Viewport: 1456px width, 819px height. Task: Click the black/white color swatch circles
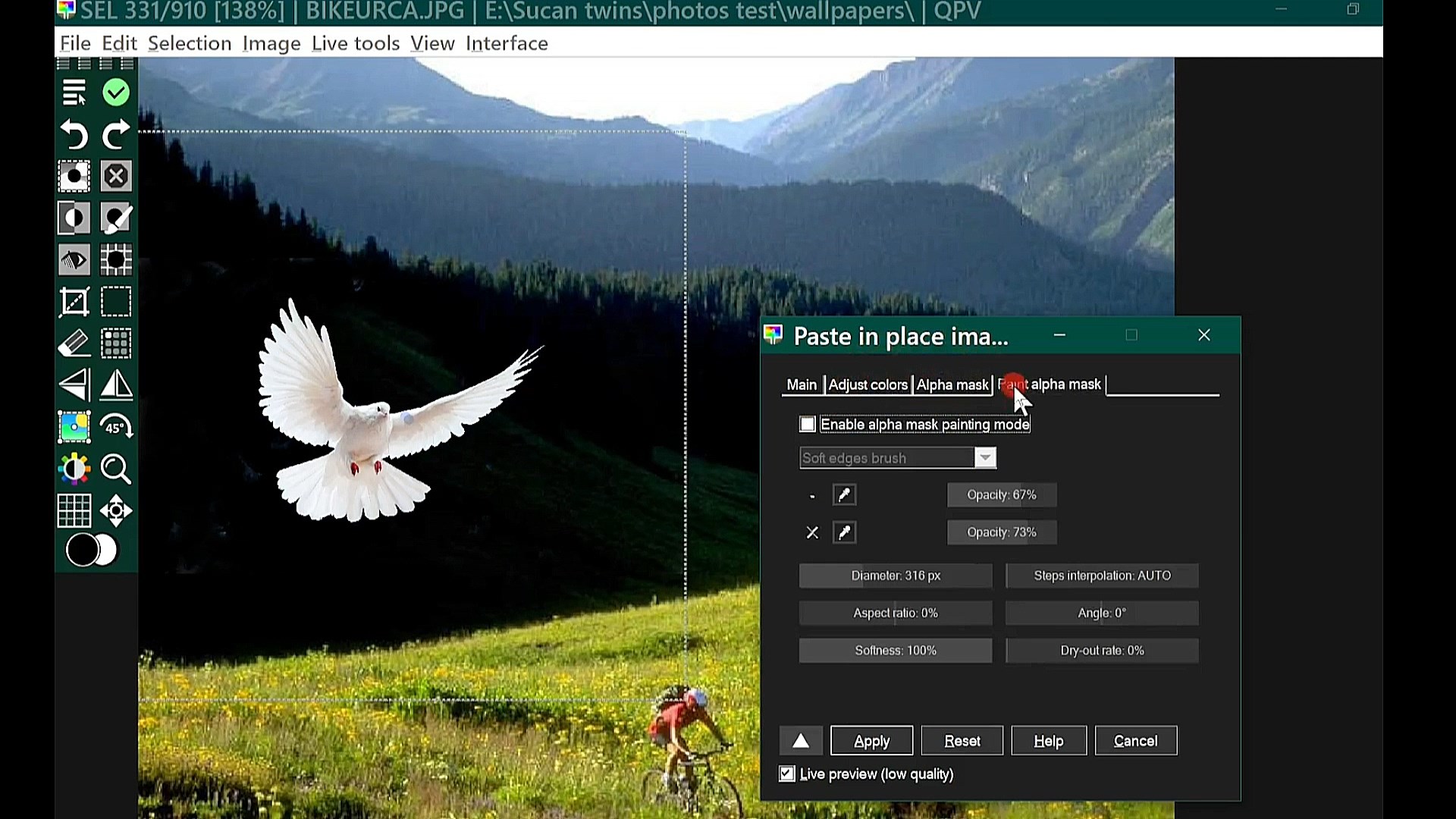coord(92,551)
